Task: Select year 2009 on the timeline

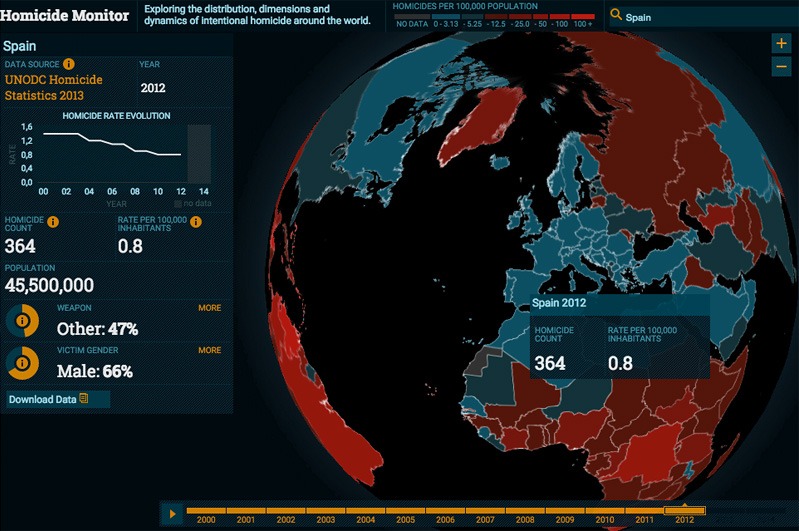Action: pyautogui.click(x=565, y=516)
